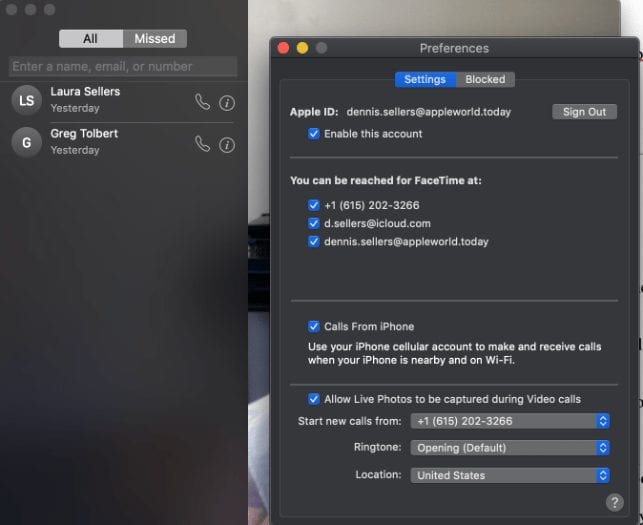The image size is (643, 525).
Task: Switch to the Blocked tab
Action: pyautogui.click(x=485, y=79)
